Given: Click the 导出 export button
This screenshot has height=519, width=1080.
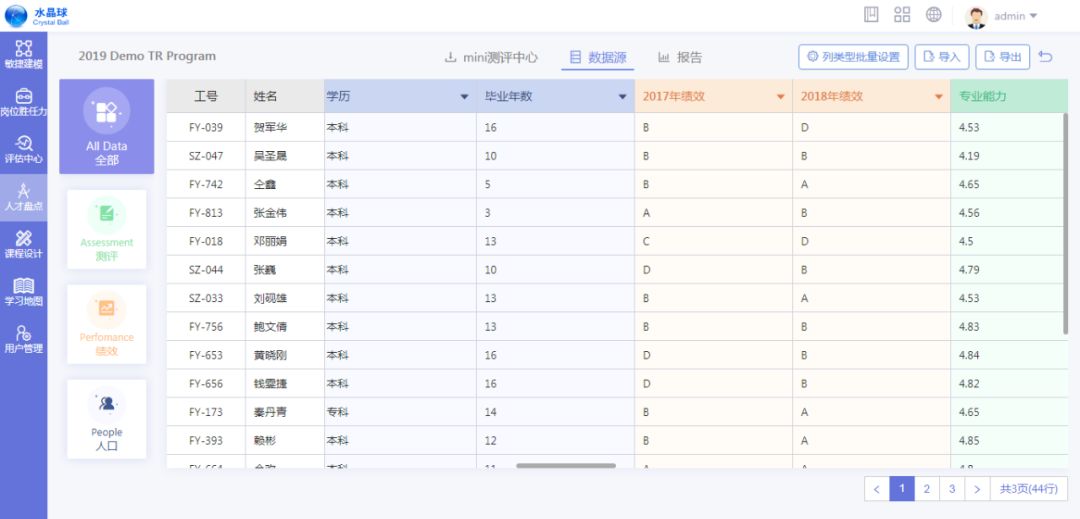Looking at the screenshot, I should coord(1003,57).
